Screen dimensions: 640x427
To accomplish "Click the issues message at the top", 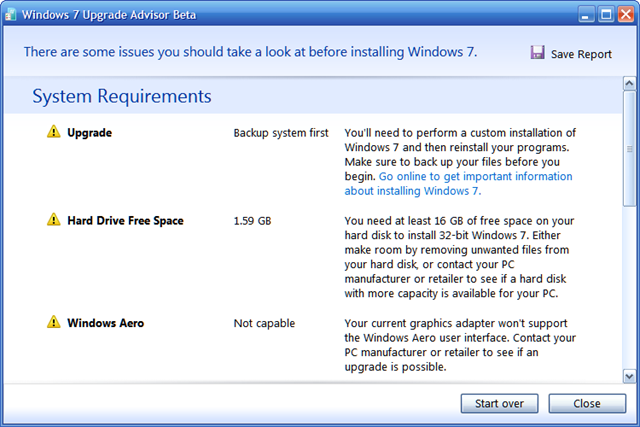I will click(250, 52).
